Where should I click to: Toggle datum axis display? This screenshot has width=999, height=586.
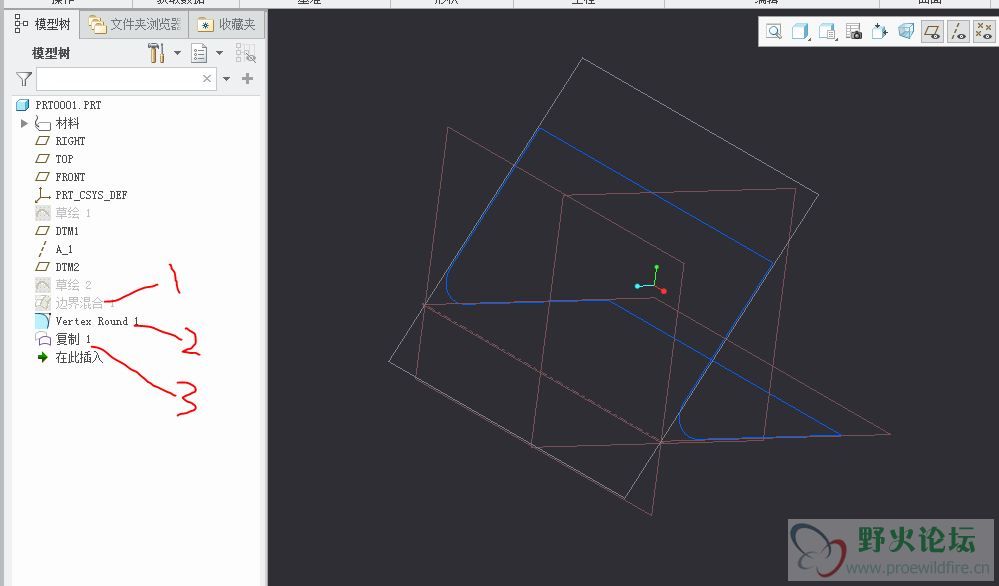[x=958, y=31]
